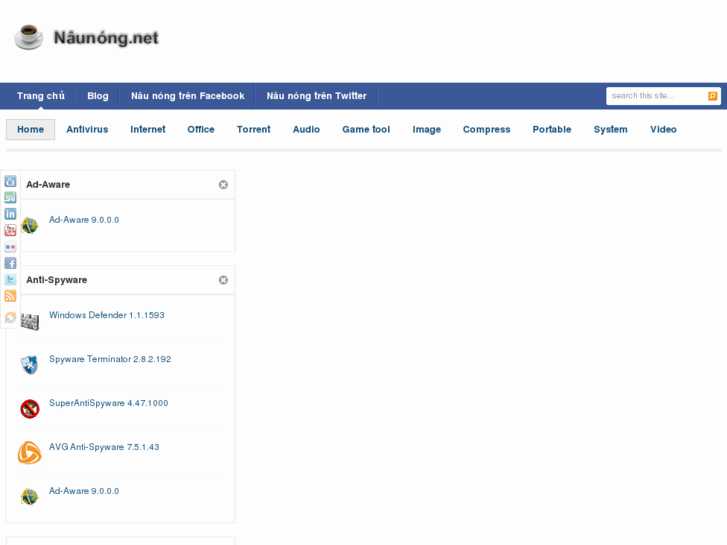Switch to the Antivirus tab
The width and height of the screenshot is (727, 545).
[x=87, y=129]
